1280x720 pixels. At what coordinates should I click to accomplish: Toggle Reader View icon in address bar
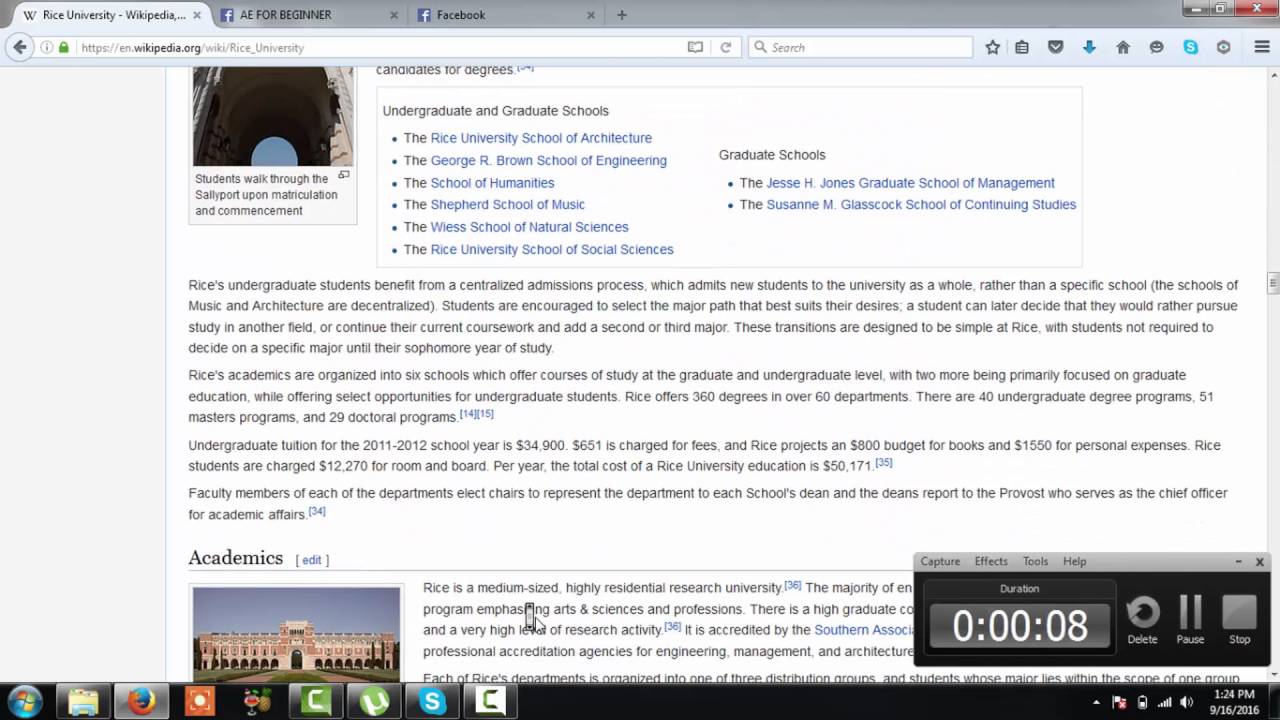click(x=695, y=47)
